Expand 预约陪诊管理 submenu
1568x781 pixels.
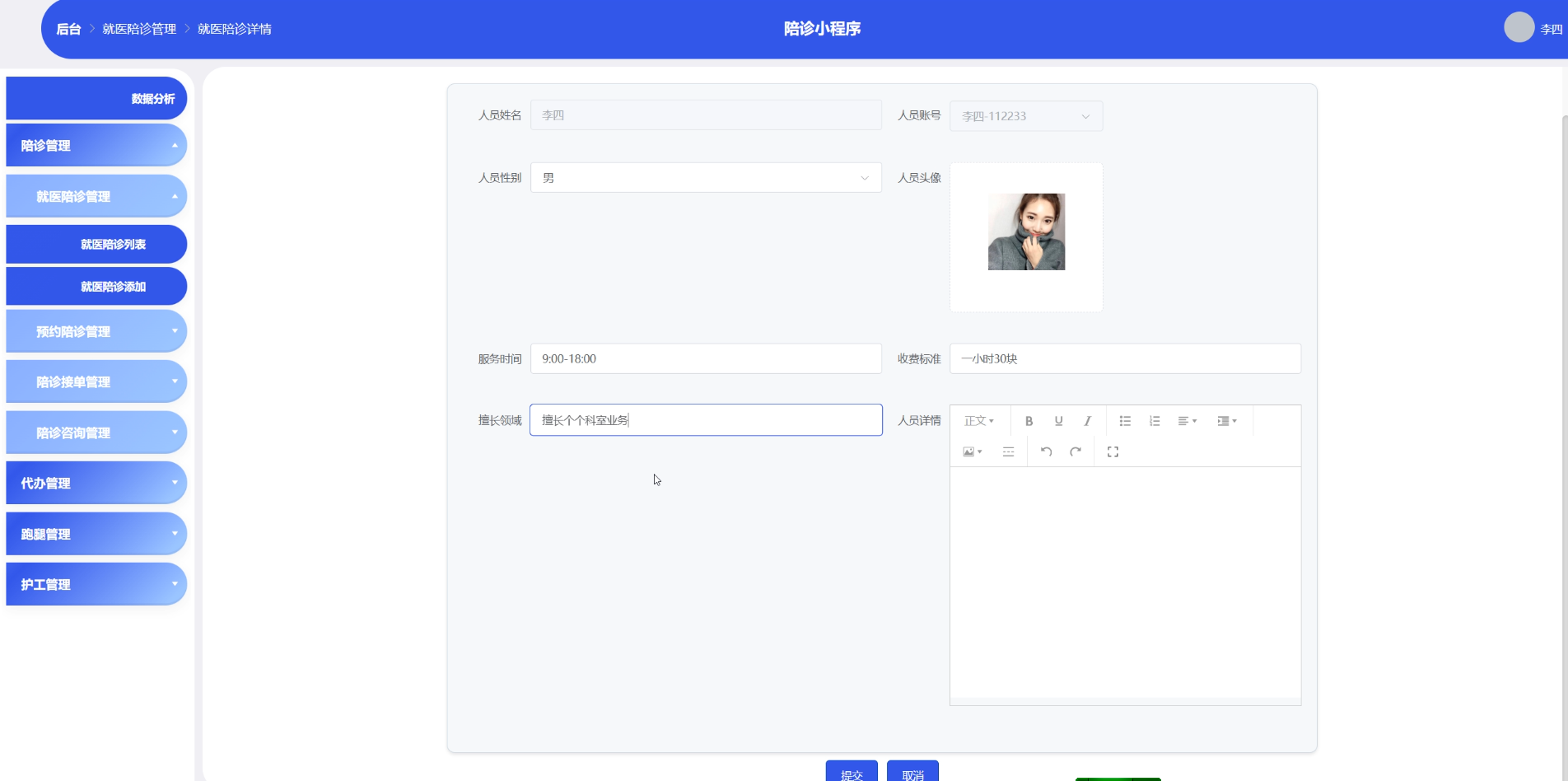[96, 331]
